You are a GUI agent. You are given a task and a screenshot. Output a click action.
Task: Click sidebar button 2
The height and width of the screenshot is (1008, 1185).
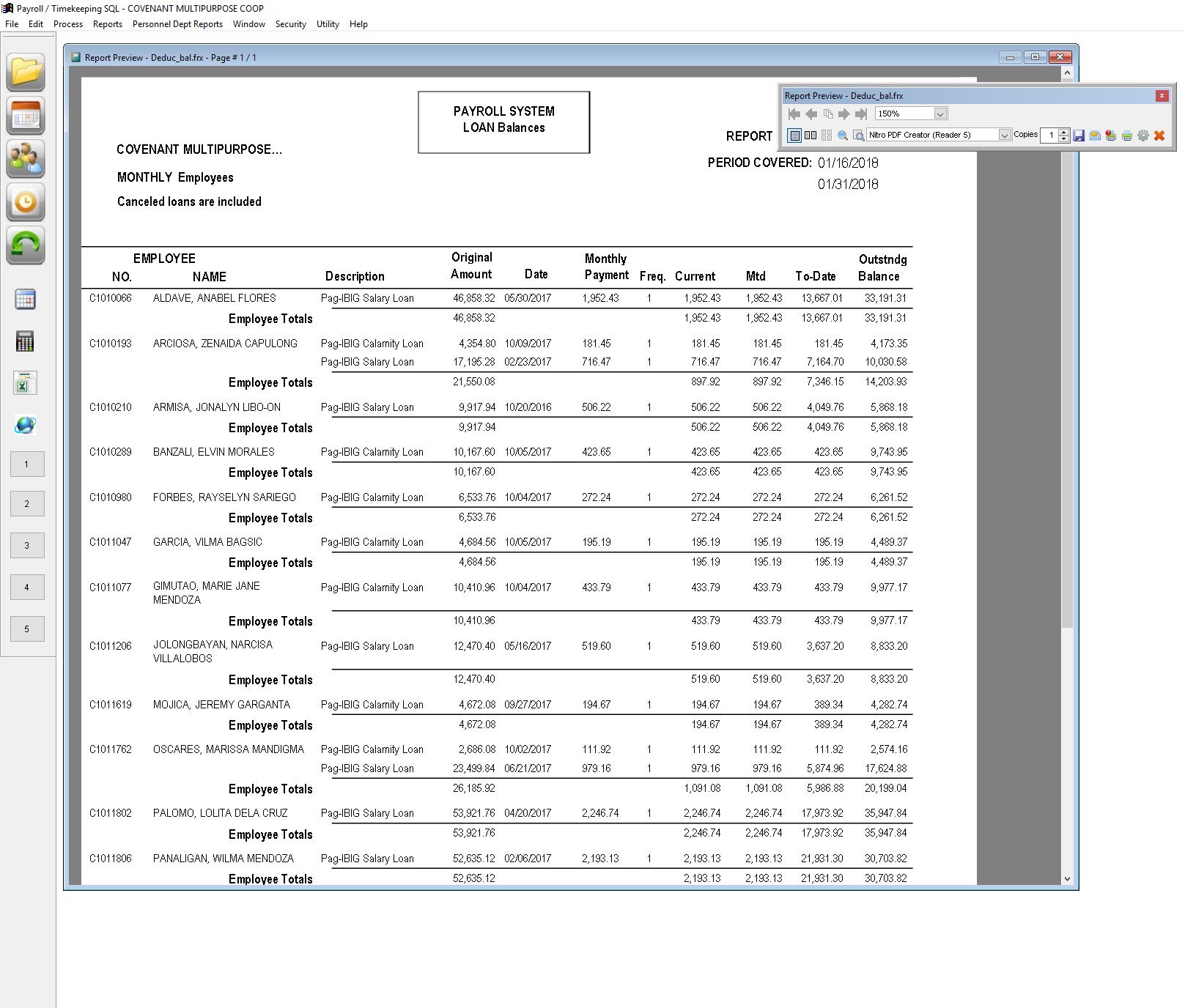coord(27,504)
